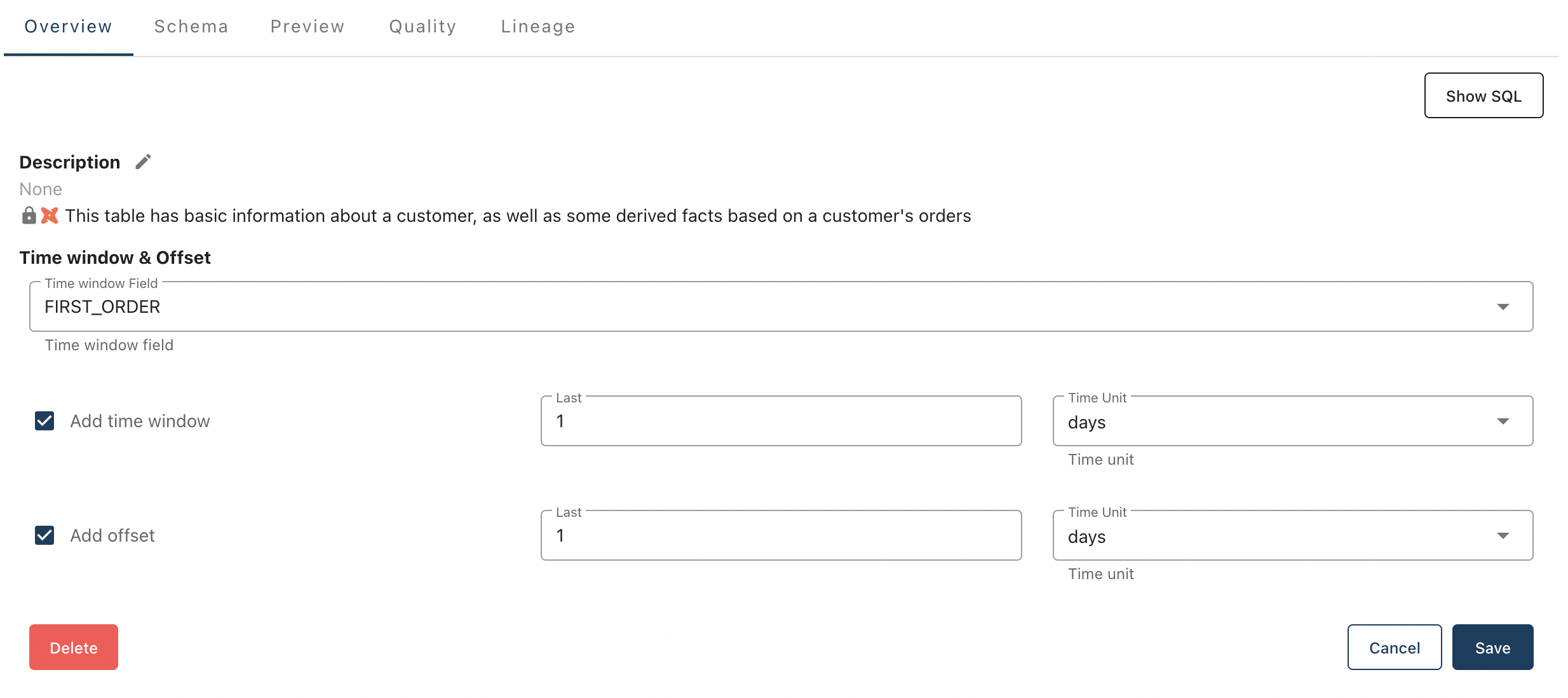1568x698 pixels.
Task: Switch to the Schema tab
Action: click(191, 27)
